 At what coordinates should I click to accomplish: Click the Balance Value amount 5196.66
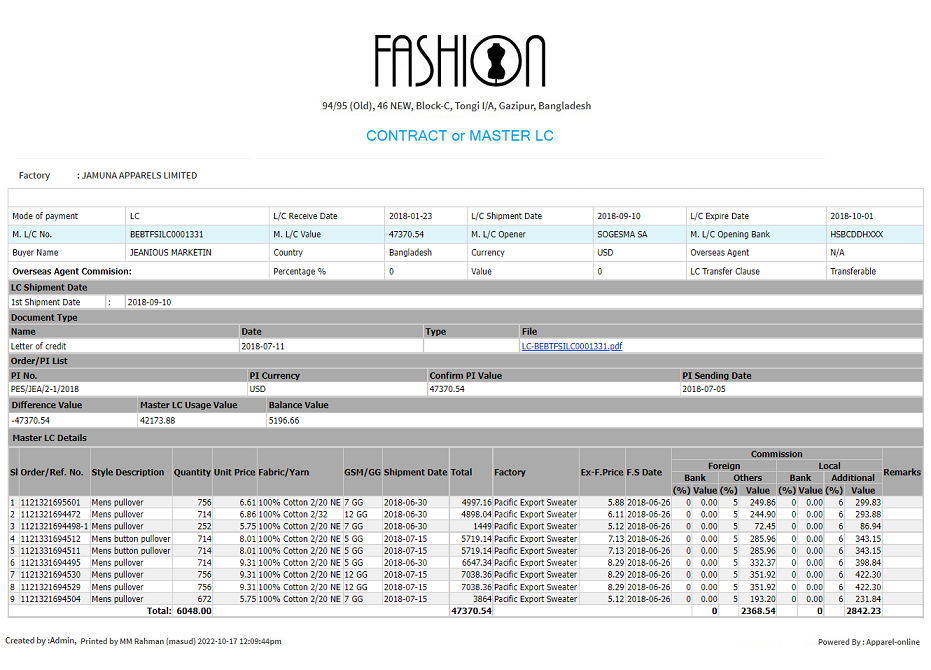click(285, 420)
